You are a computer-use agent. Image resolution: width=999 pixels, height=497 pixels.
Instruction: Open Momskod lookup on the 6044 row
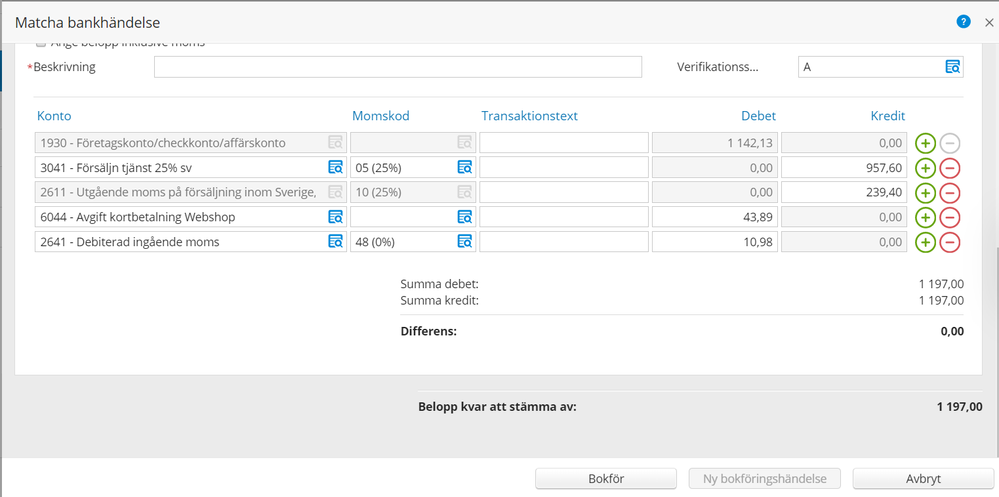coord(464,217)
